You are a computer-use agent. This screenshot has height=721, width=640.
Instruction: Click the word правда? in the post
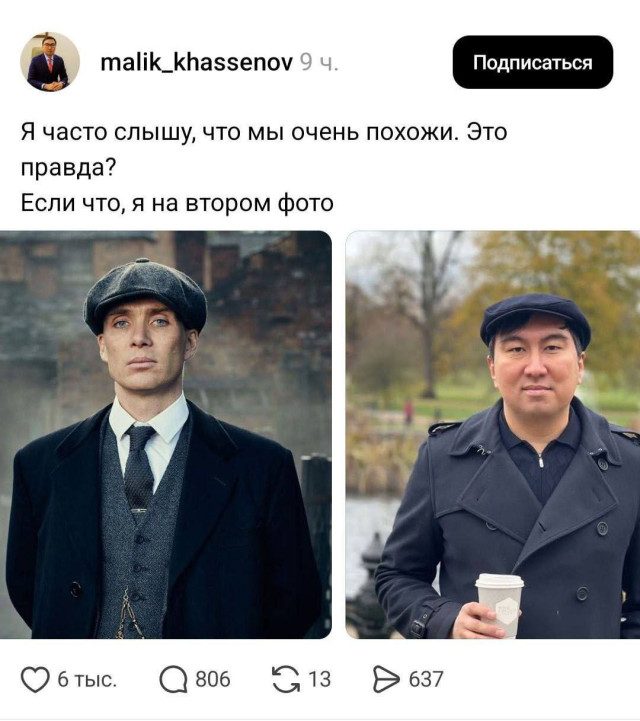click(69, 168)
